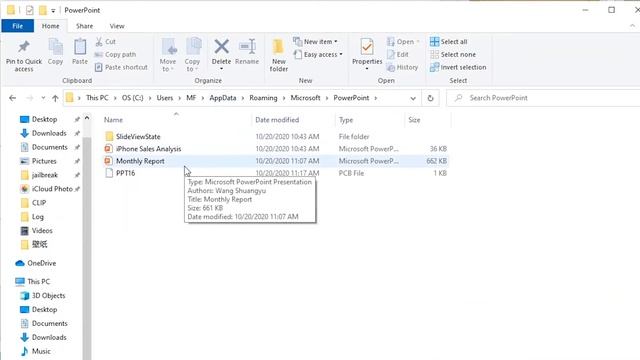Screen dimensions: 640x360
Task: Click inside Search PowerPoint box
Action: point(543,98)
